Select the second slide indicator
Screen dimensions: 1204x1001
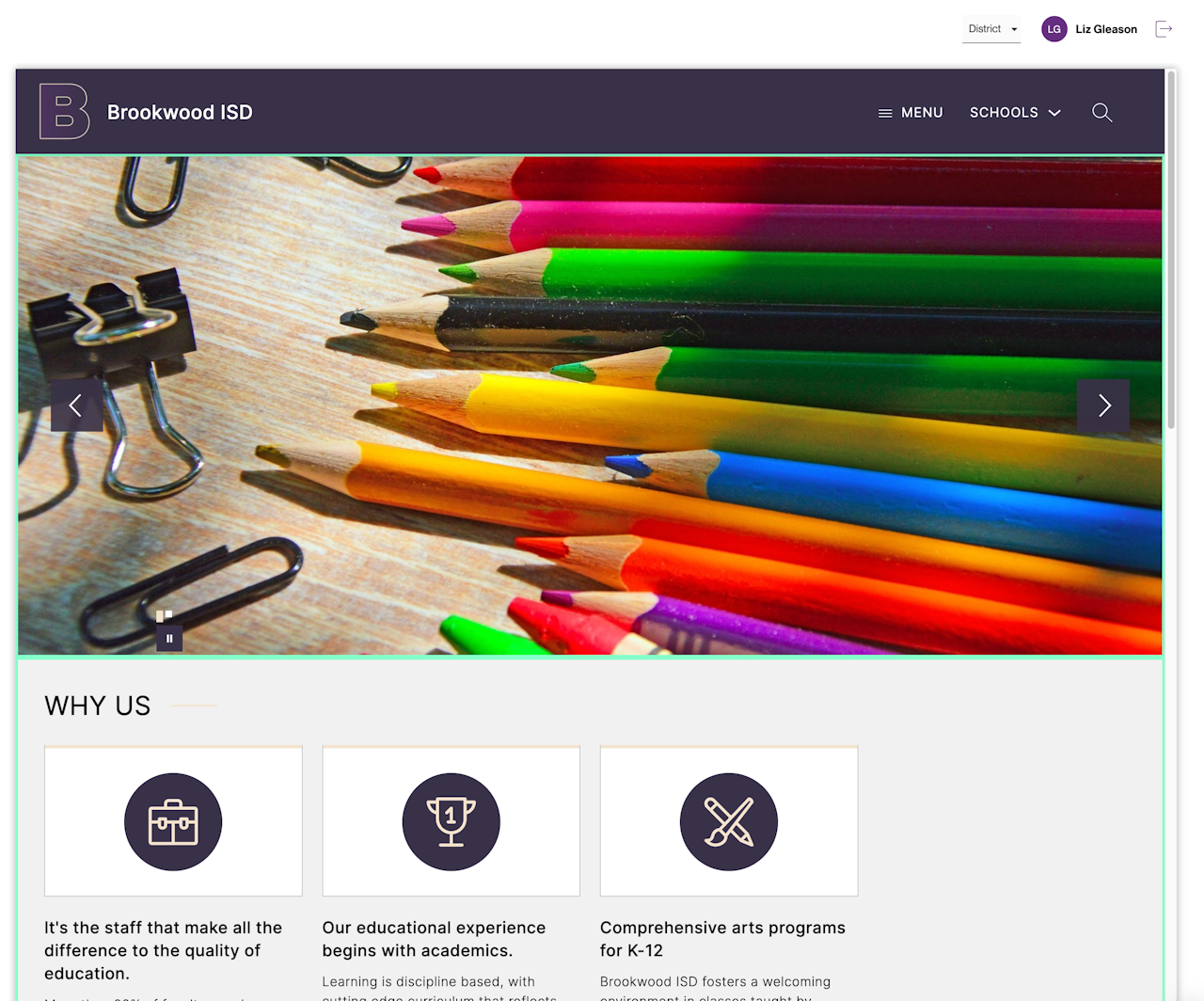coord(169,614)
